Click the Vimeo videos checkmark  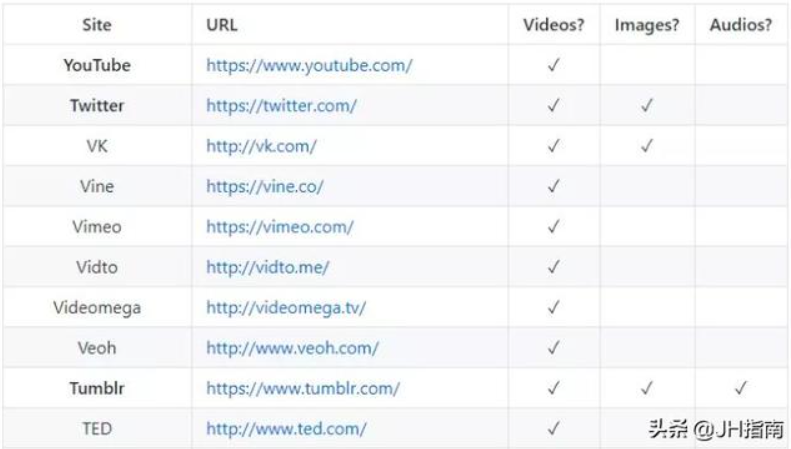coord(553,227)
